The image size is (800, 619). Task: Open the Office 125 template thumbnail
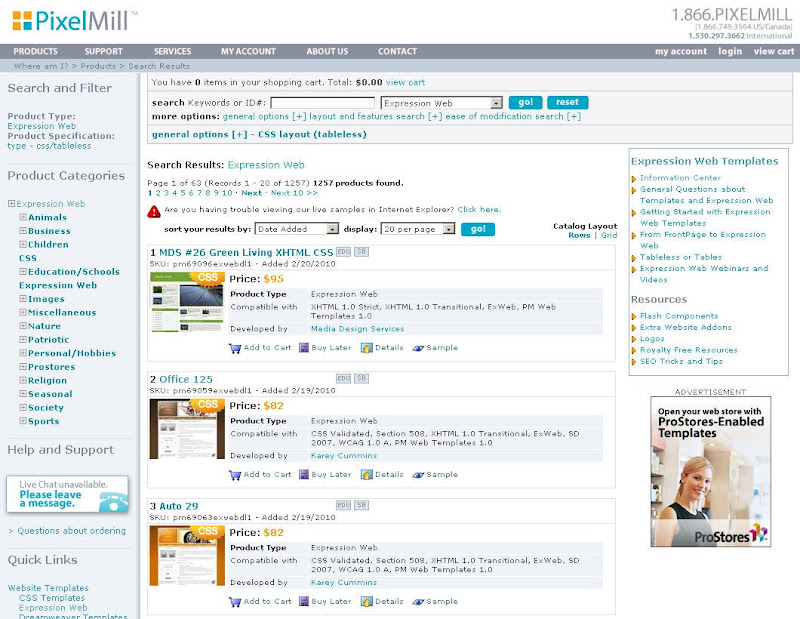tap(187, 429)
